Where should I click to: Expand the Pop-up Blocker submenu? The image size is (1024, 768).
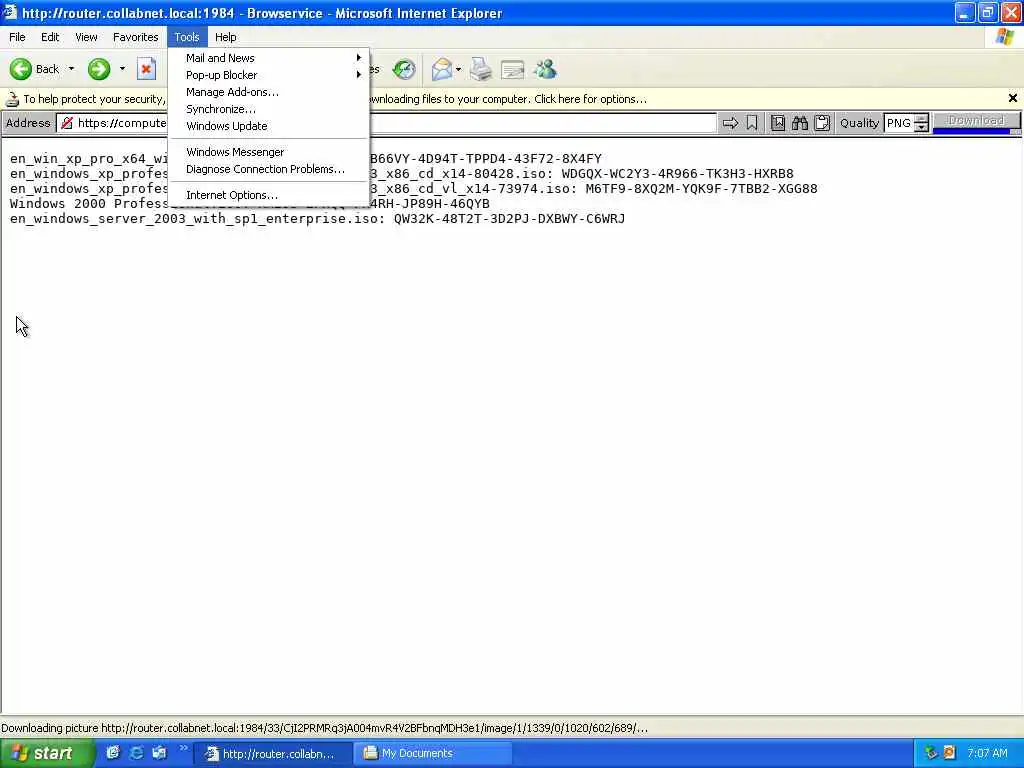[x=268, y=75]
